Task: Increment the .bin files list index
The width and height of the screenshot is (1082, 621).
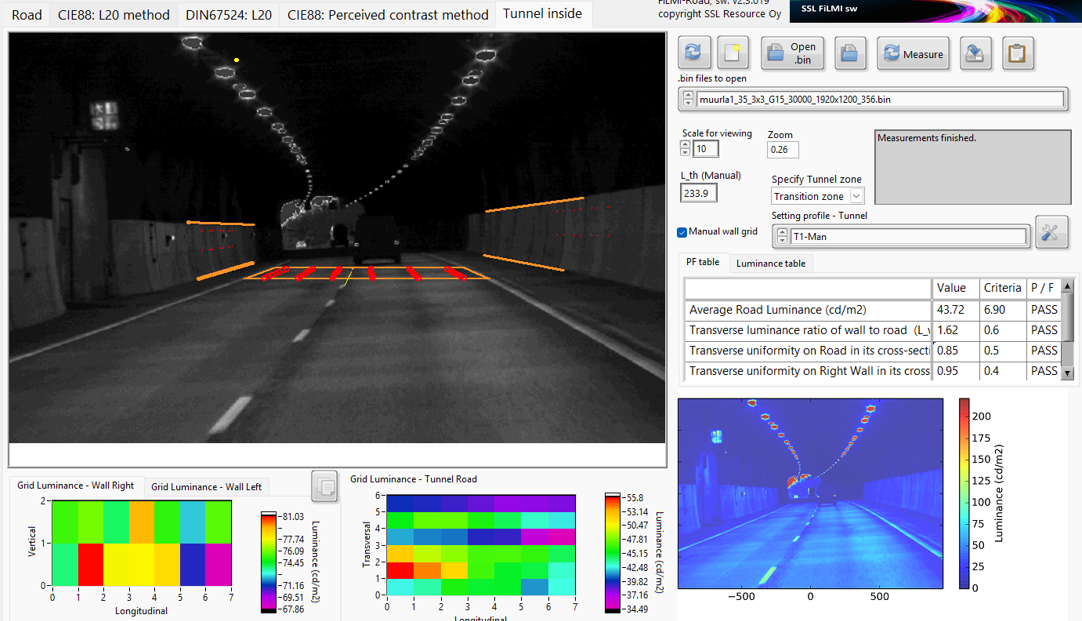Action: click(x=688, y=95)
